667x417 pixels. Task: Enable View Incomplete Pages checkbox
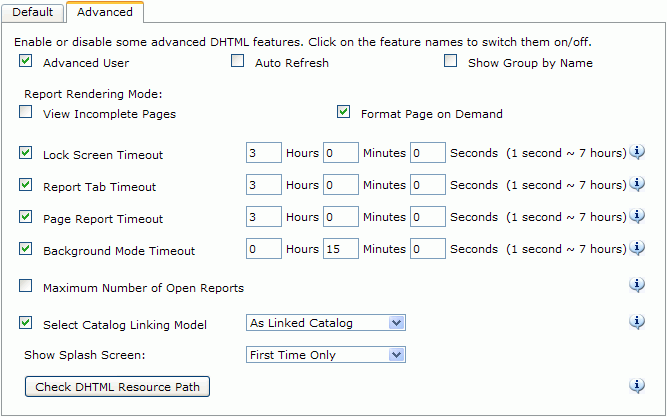click(26, 112)
